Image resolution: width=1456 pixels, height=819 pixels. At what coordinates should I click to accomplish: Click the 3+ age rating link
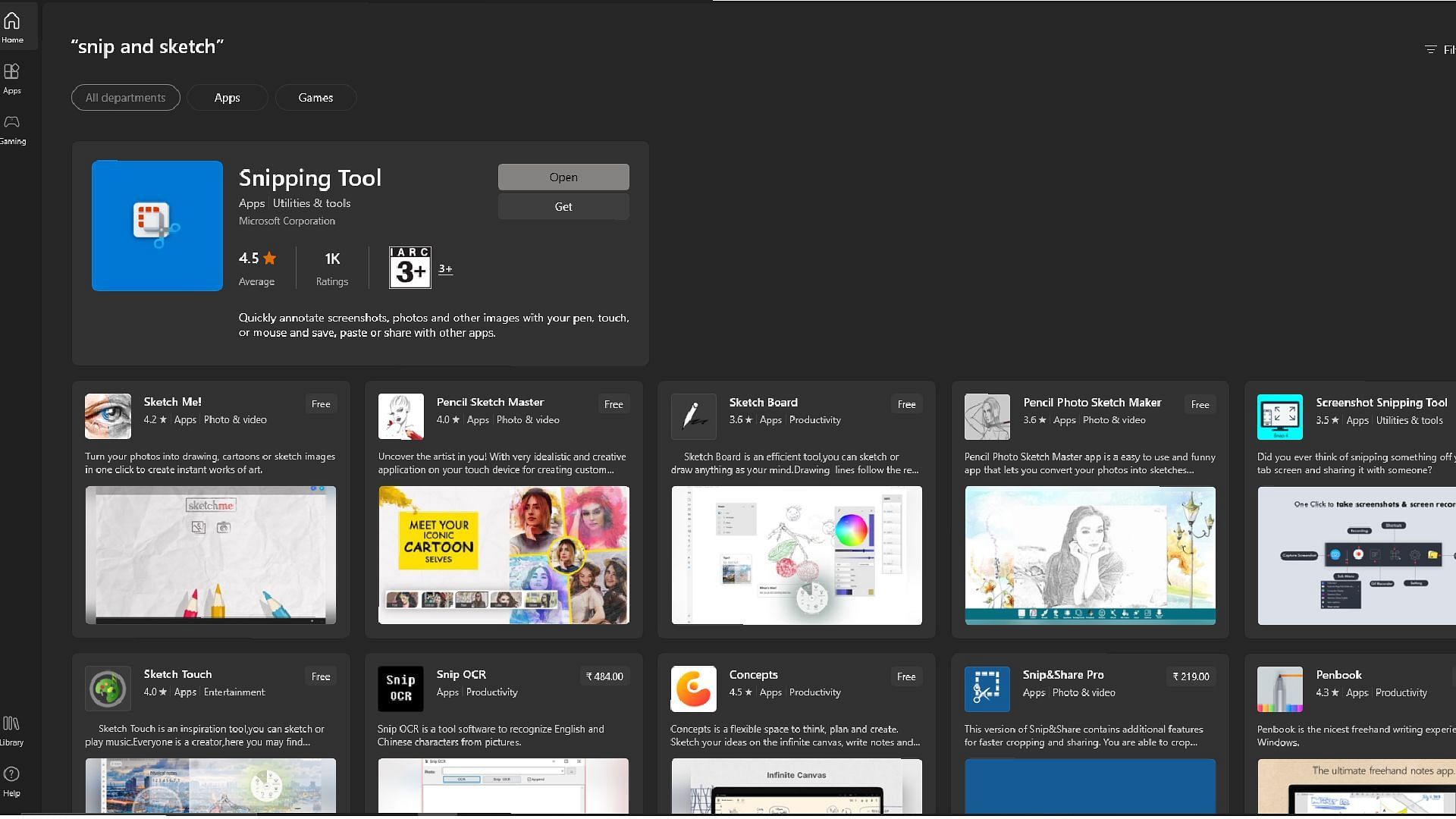445,268
